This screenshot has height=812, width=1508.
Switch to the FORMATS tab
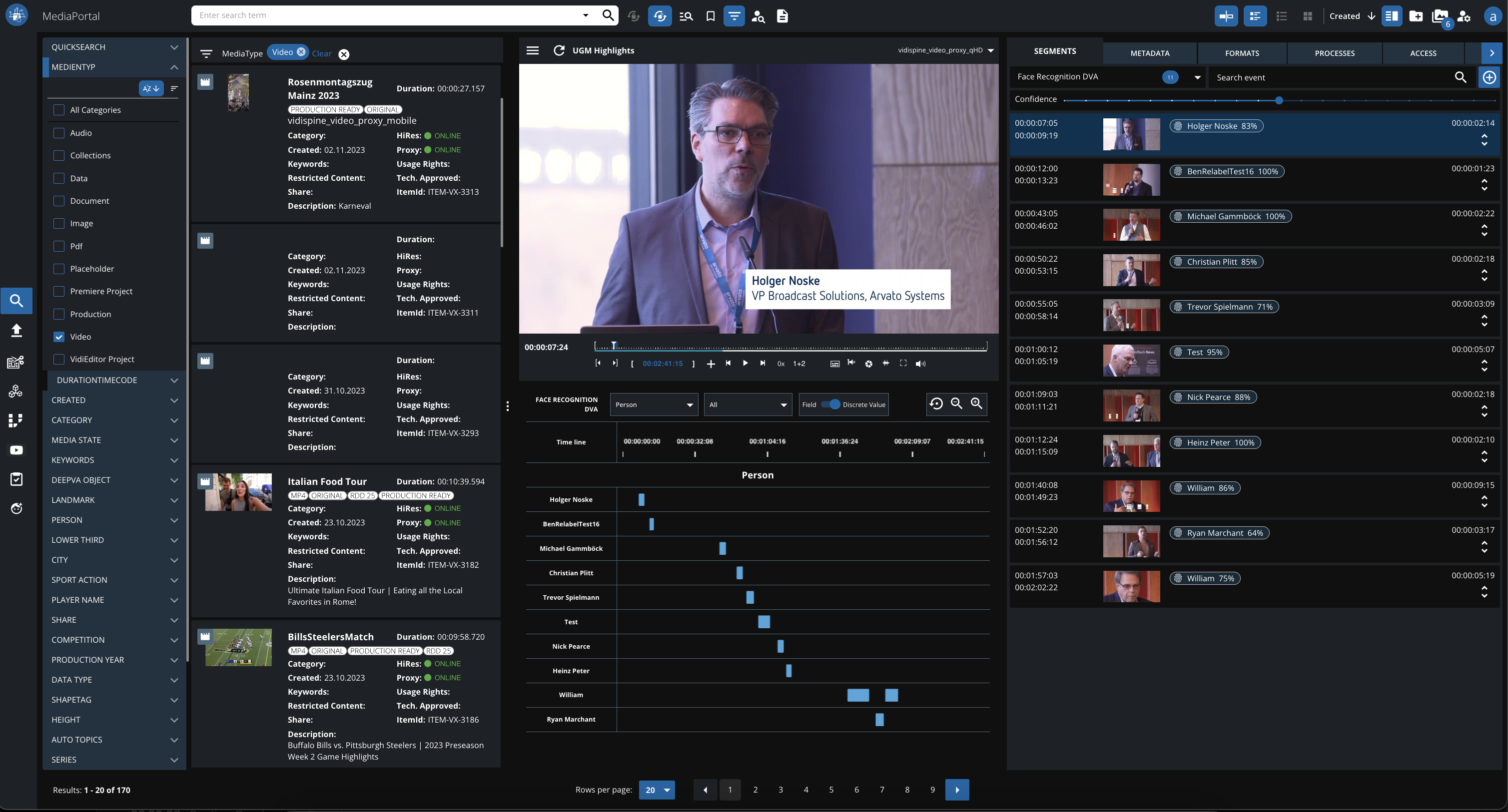(x=1242, y=52)
